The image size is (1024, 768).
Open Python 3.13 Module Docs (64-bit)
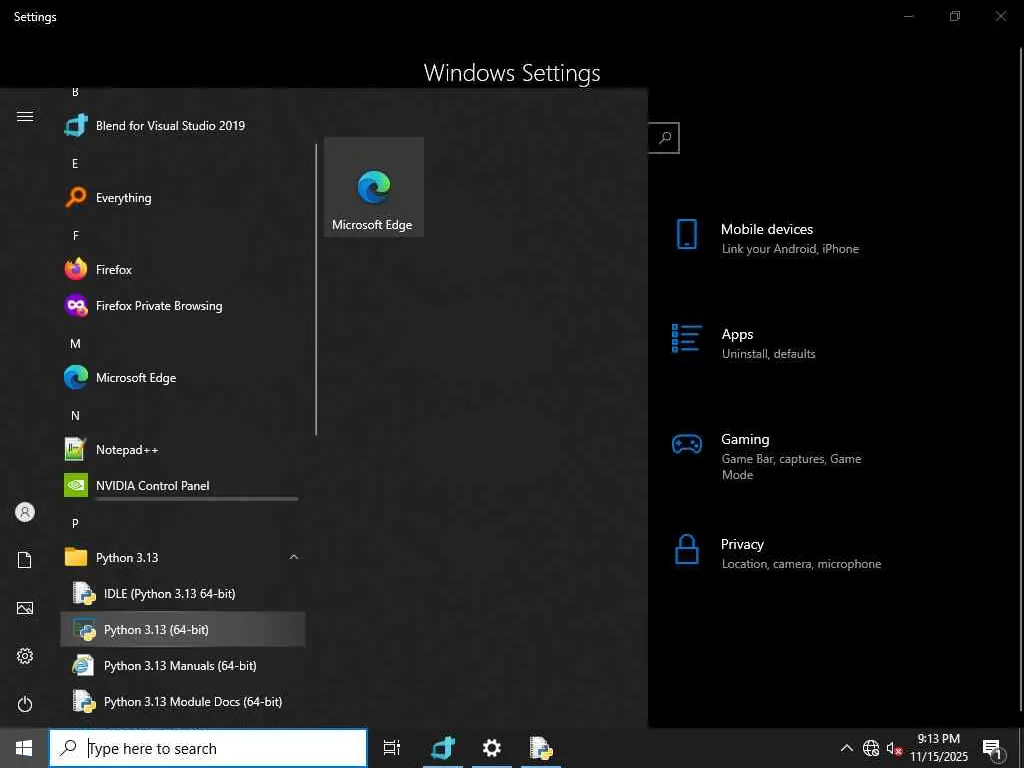point(183,701)
